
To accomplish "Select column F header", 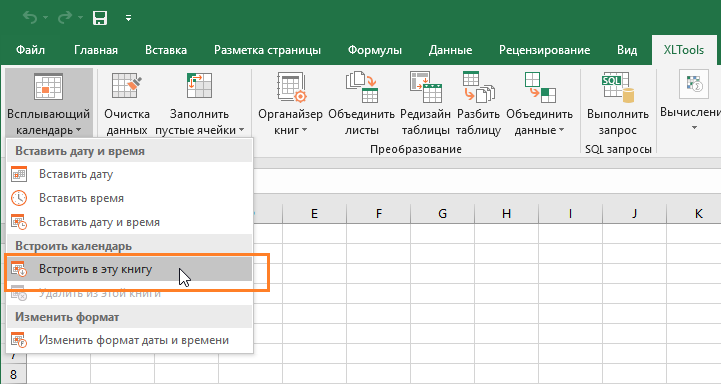I will click(x=378, y=213).
